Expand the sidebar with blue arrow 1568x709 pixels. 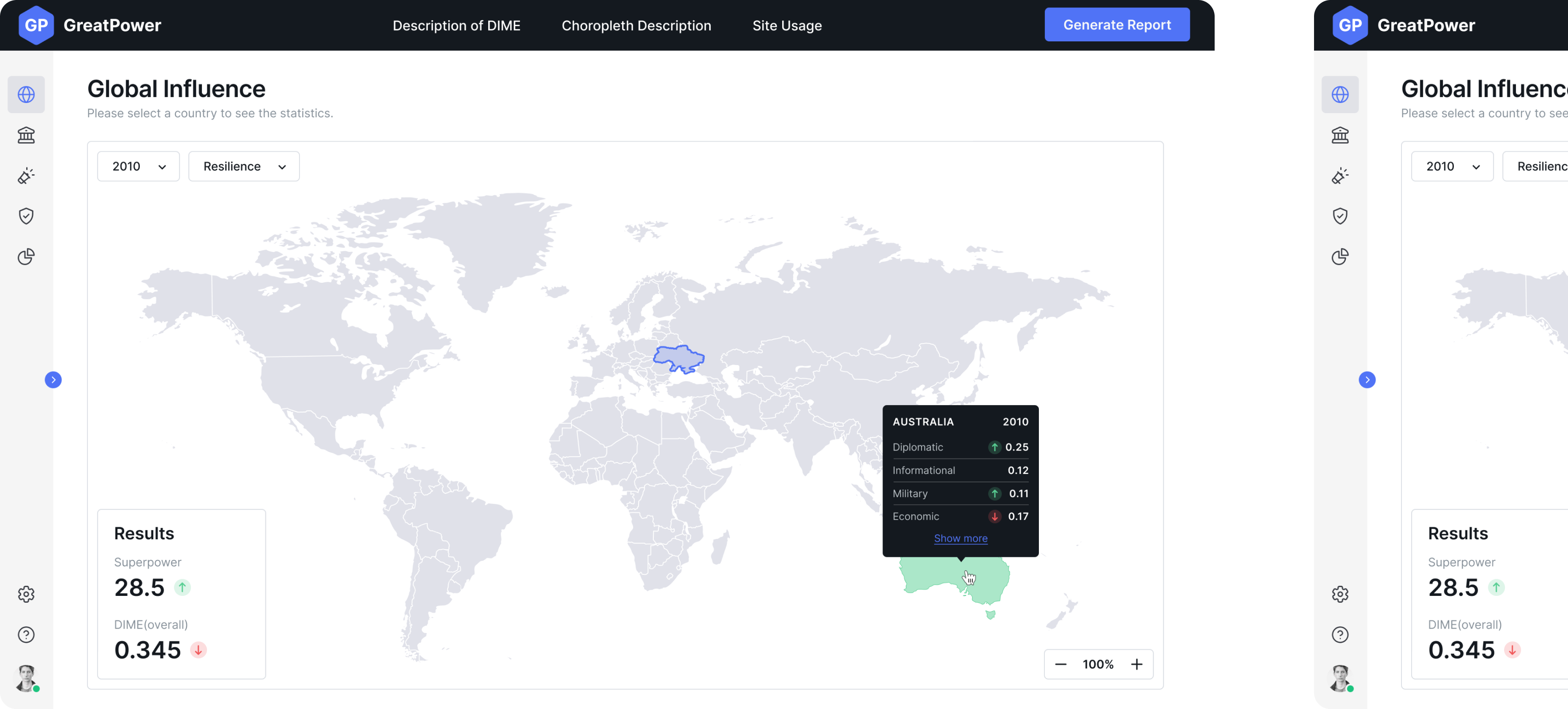click(x=53, y=379)
